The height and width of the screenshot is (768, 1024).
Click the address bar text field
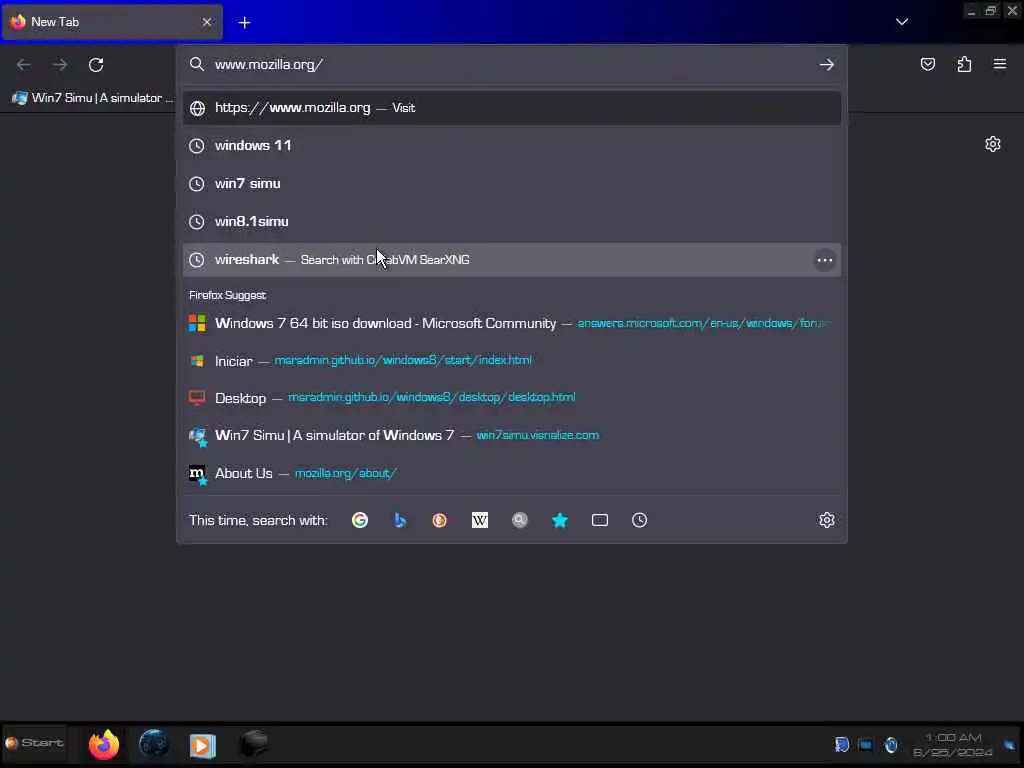(x=509, y=65)
